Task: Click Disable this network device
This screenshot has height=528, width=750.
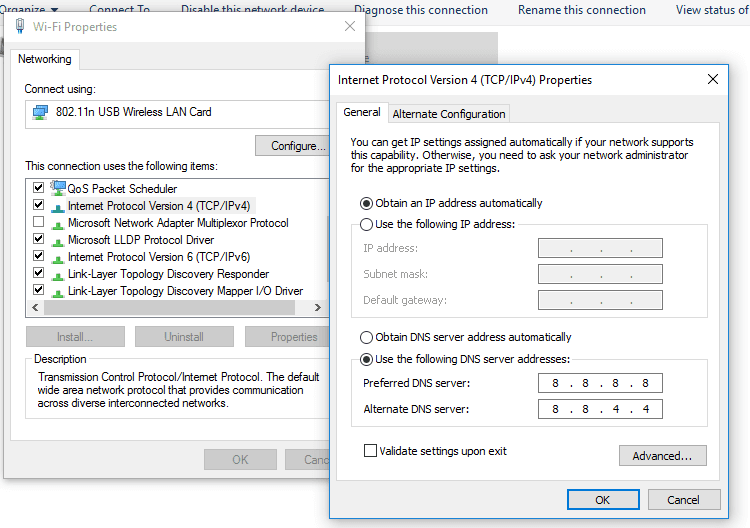Action: (253, 9)
